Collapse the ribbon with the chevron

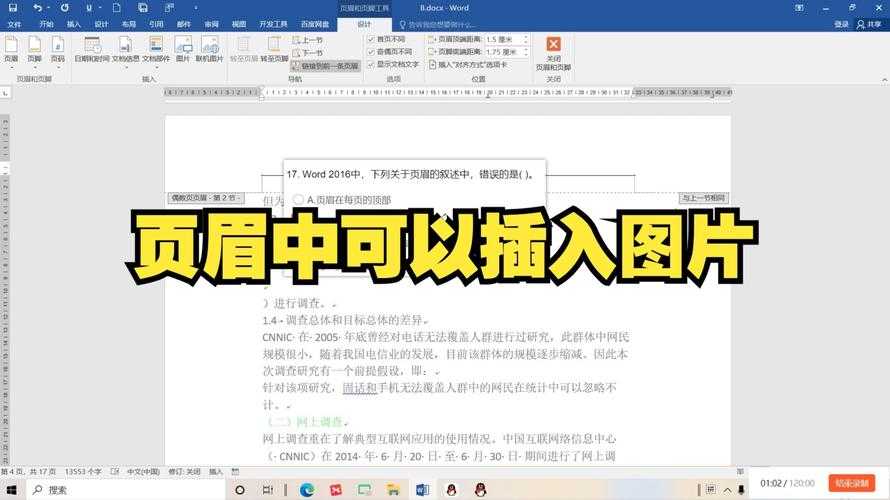point(884,80)
